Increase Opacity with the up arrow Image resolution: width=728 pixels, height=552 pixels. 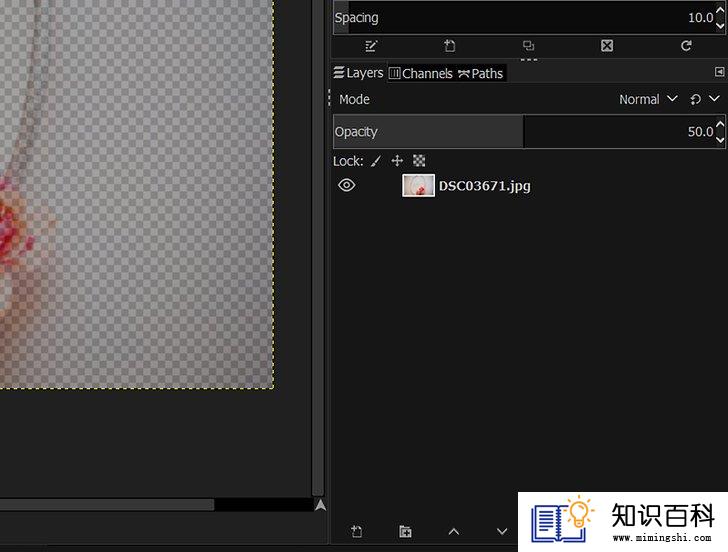pos(720,124)
